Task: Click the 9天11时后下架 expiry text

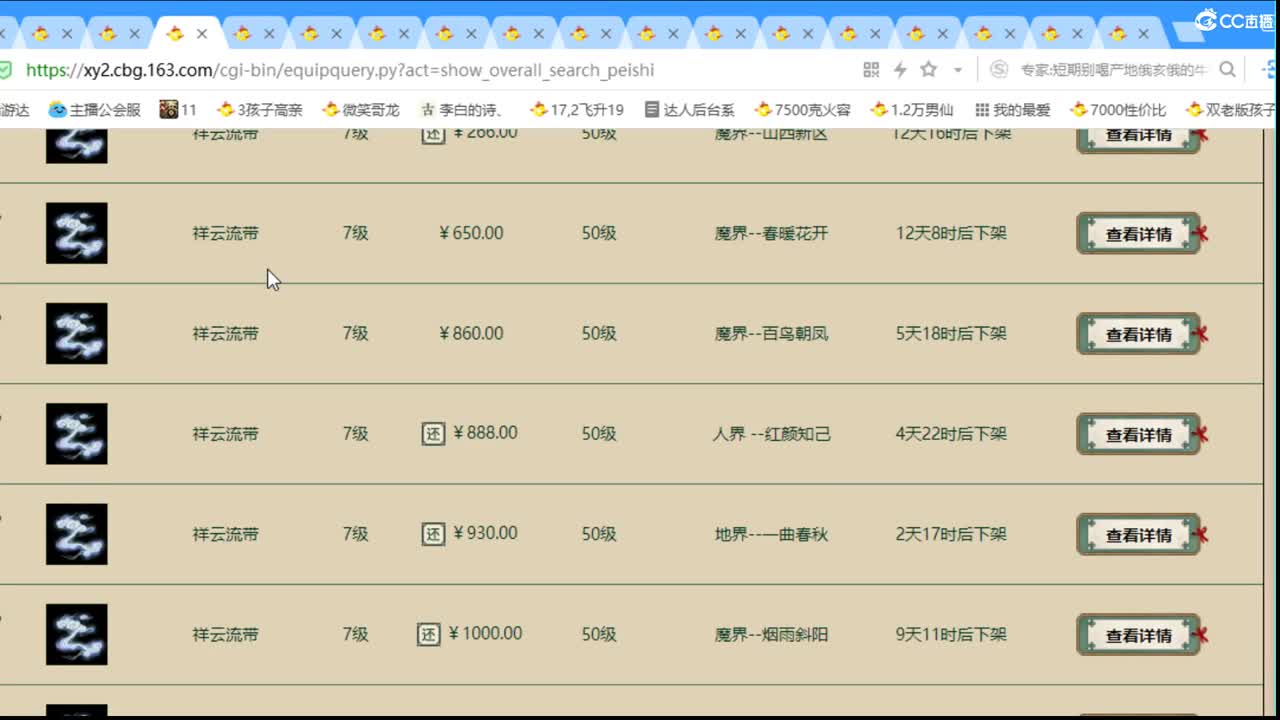Action: 951,634
